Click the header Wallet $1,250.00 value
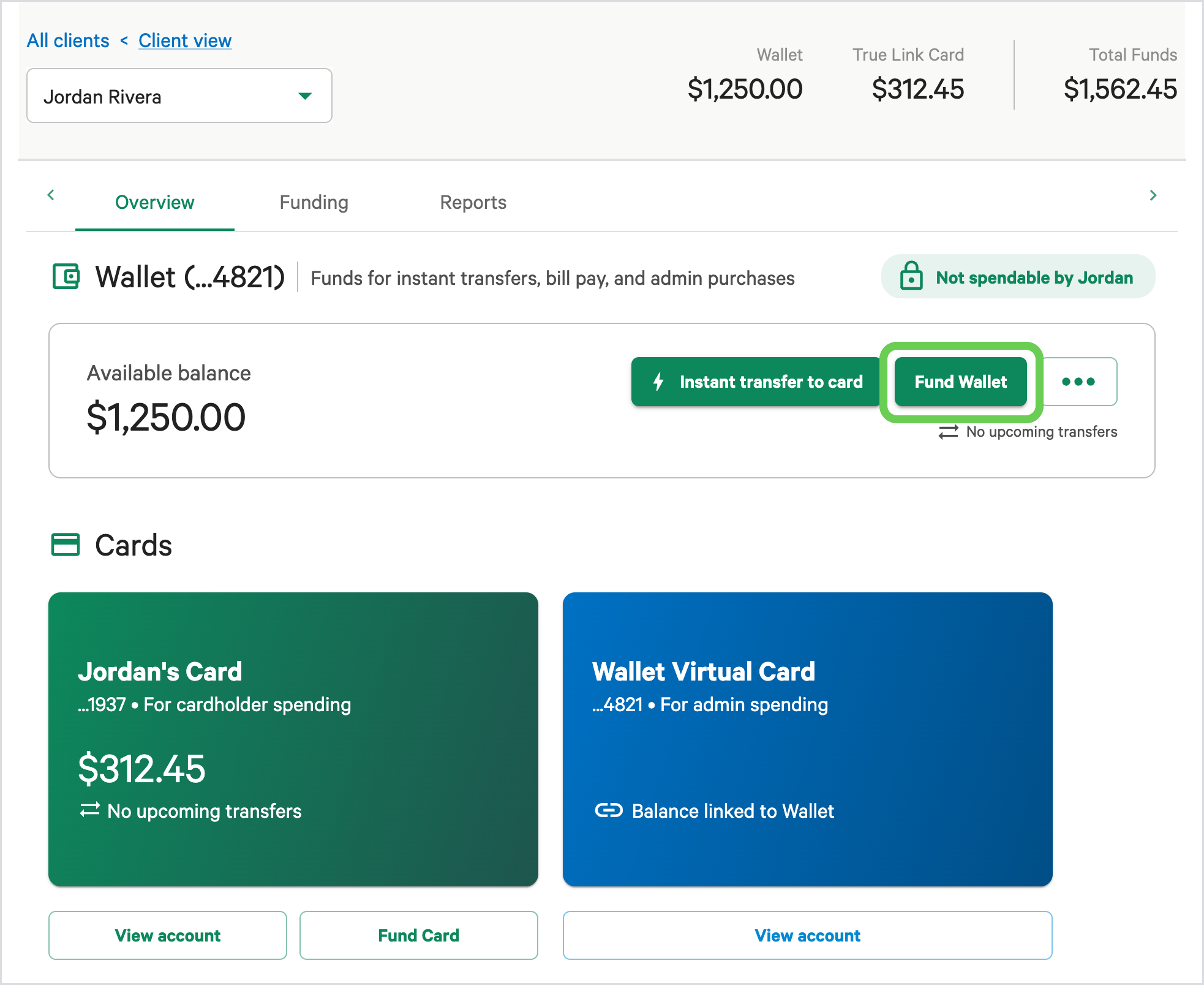 click(745, 89)
